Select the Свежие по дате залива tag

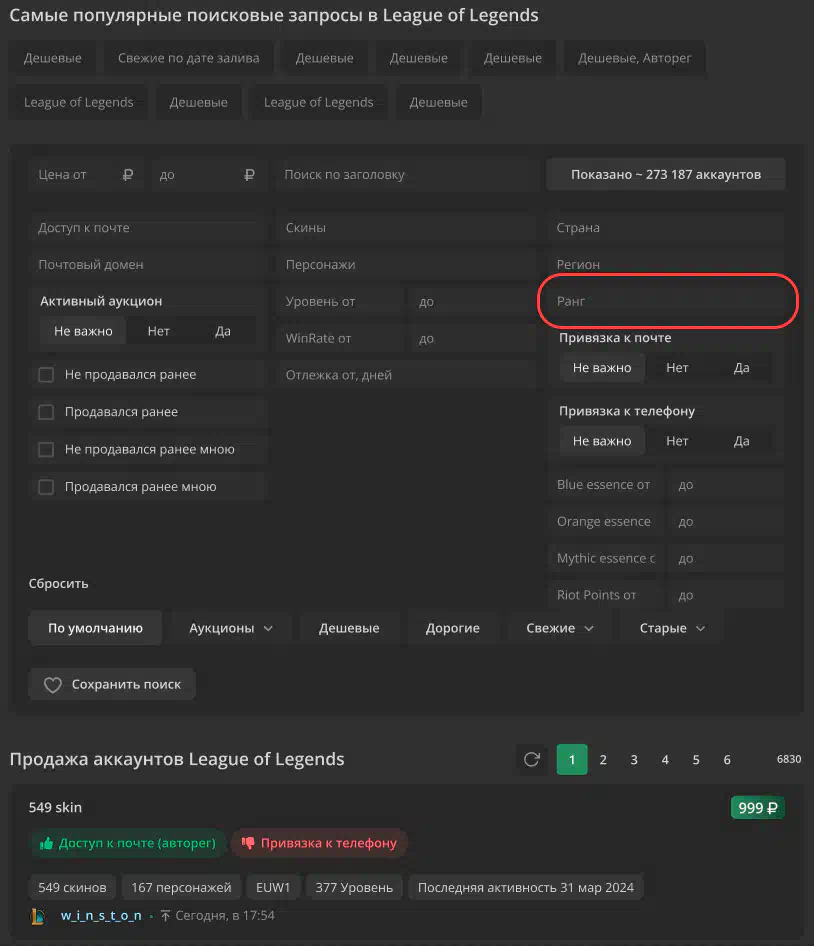click(x=188, y=58)
